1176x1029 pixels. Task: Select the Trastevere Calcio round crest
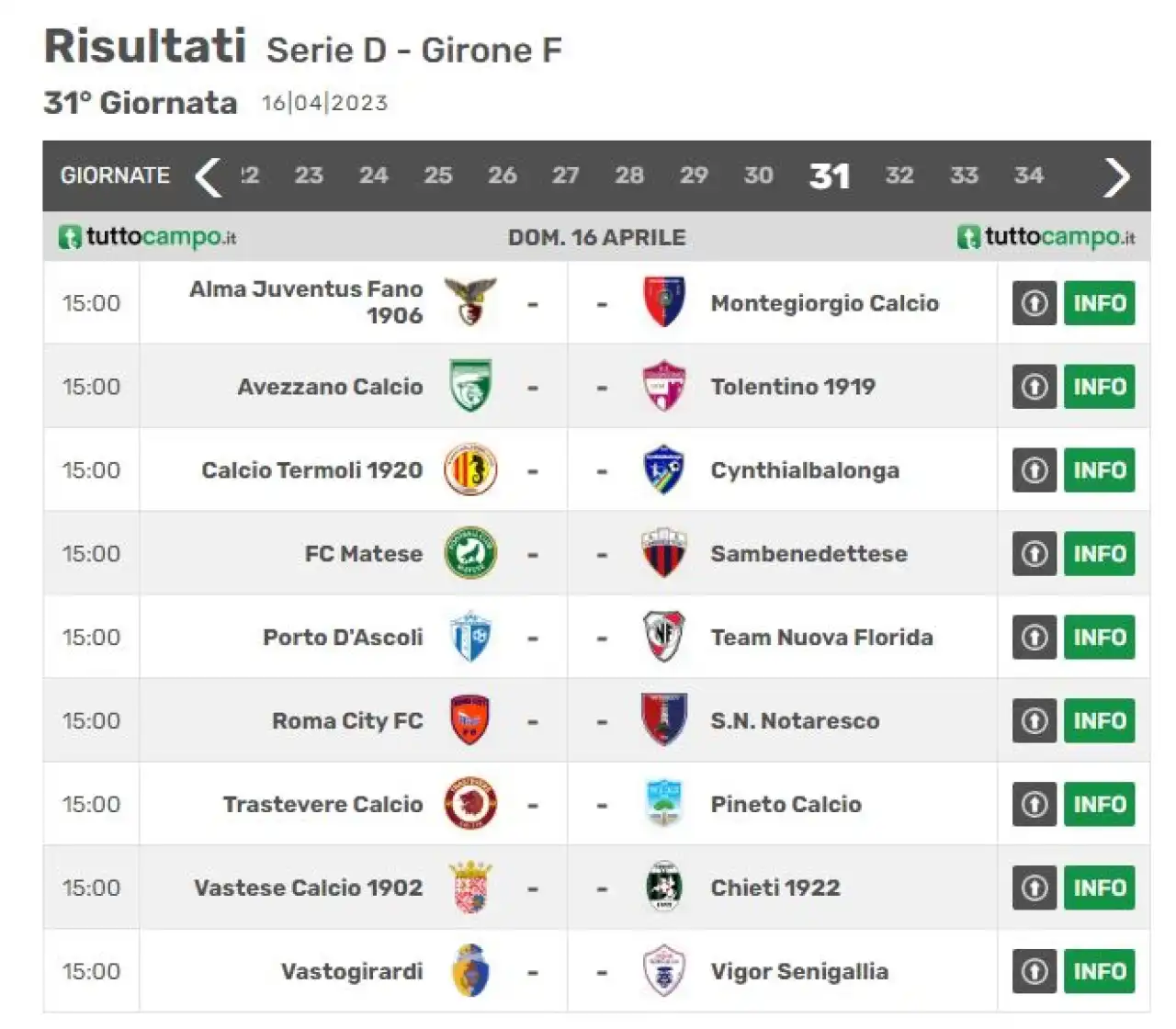pos(470,804)
